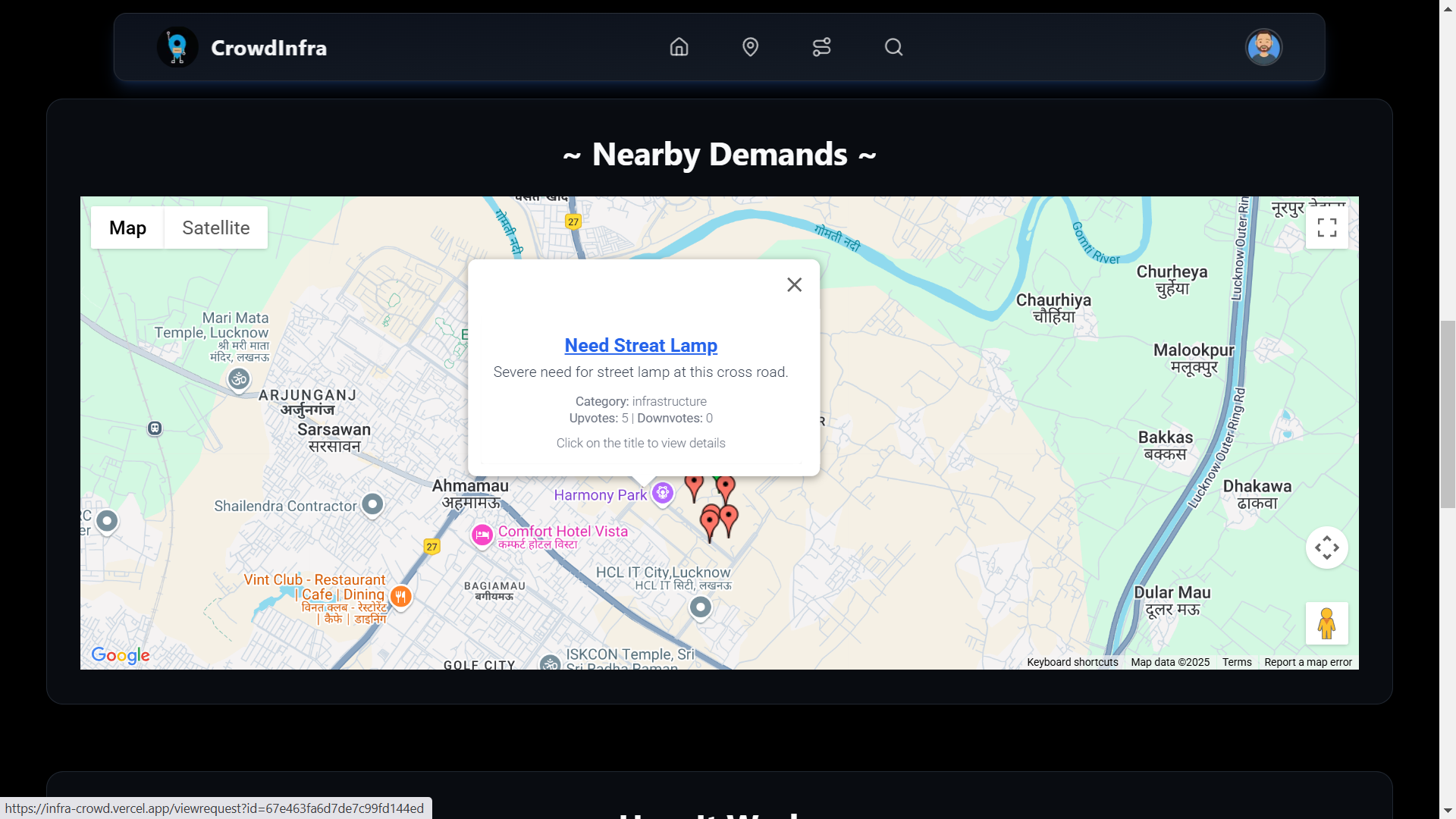Click the CrowdInfra robot logo
The image size is (1456, 819).
tap(177, 47)
